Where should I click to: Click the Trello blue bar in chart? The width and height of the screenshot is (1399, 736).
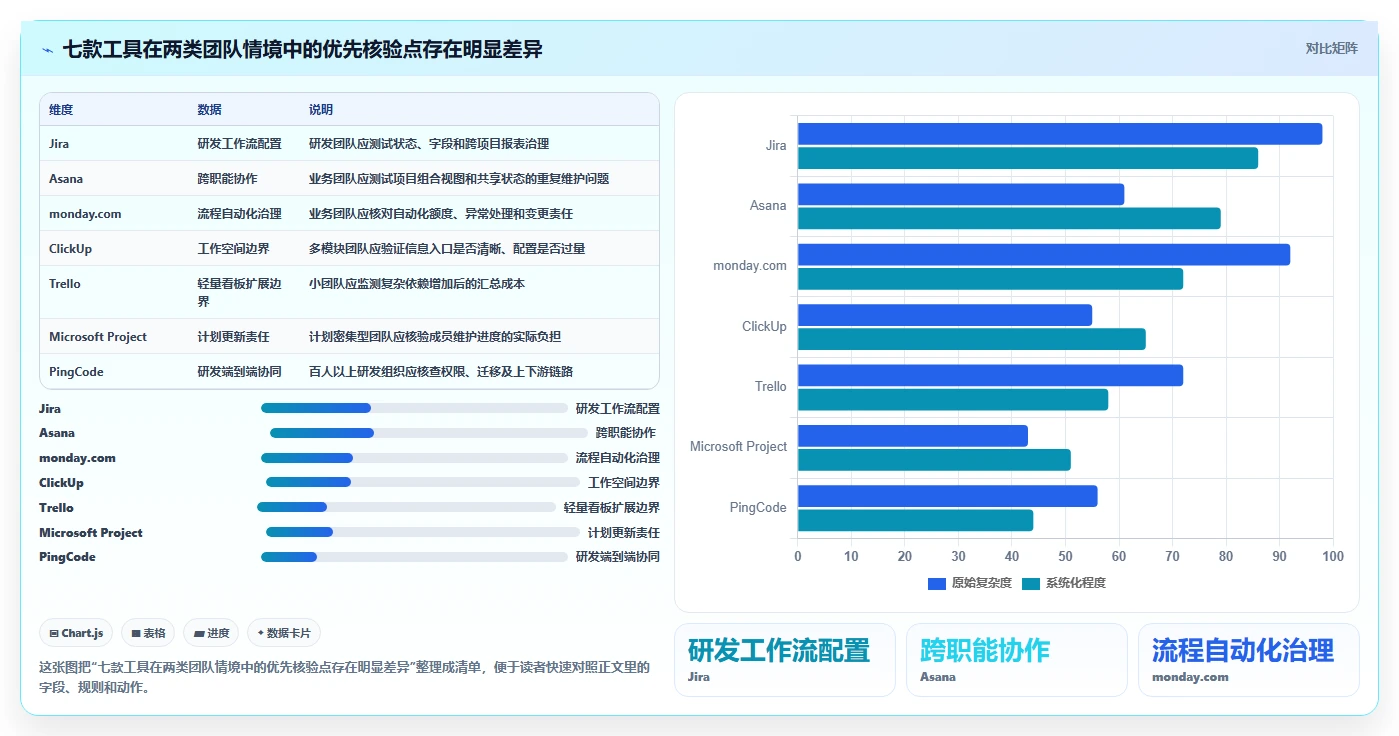point(990,375)
